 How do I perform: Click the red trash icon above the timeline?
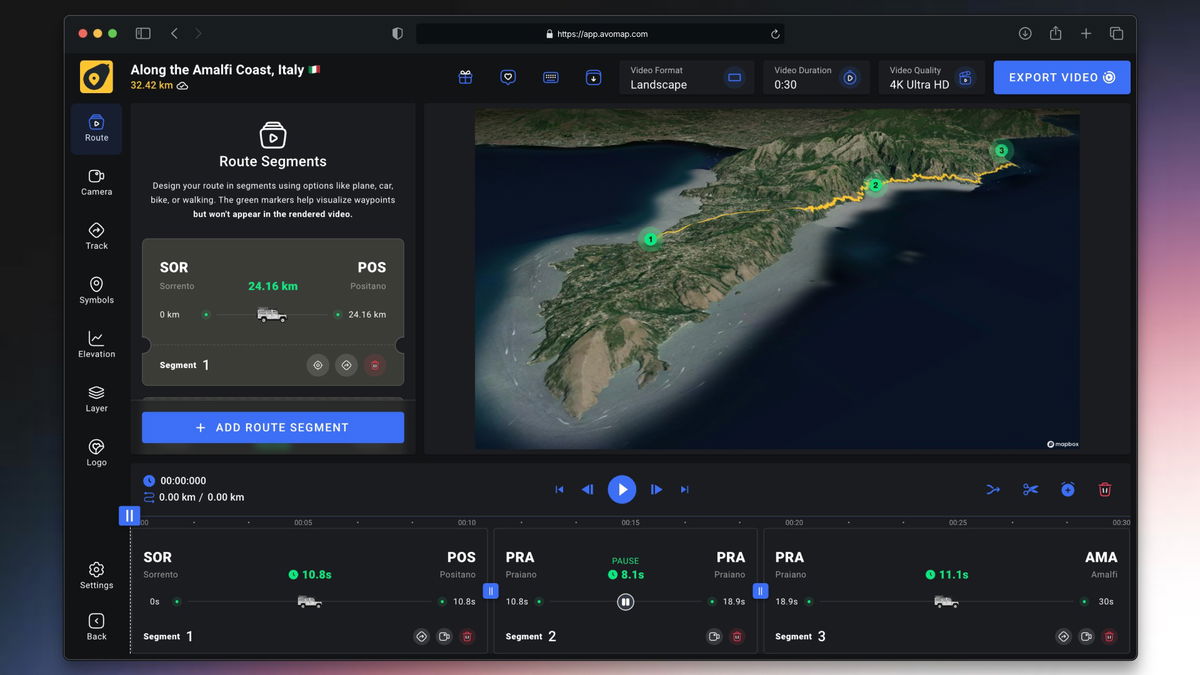[1104, 489]
